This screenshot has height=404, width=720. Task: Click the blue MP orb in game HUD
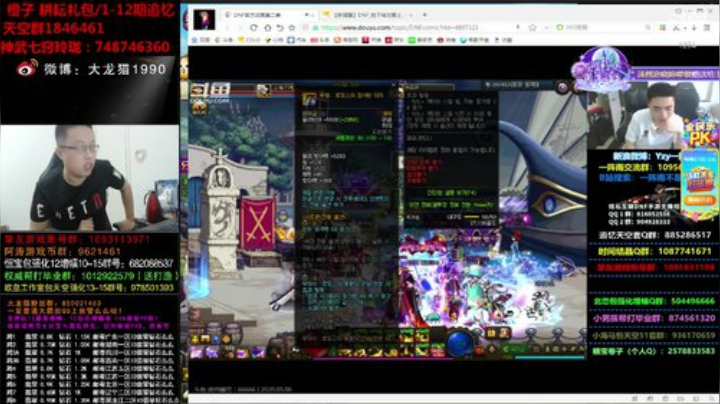click(460, 342)
